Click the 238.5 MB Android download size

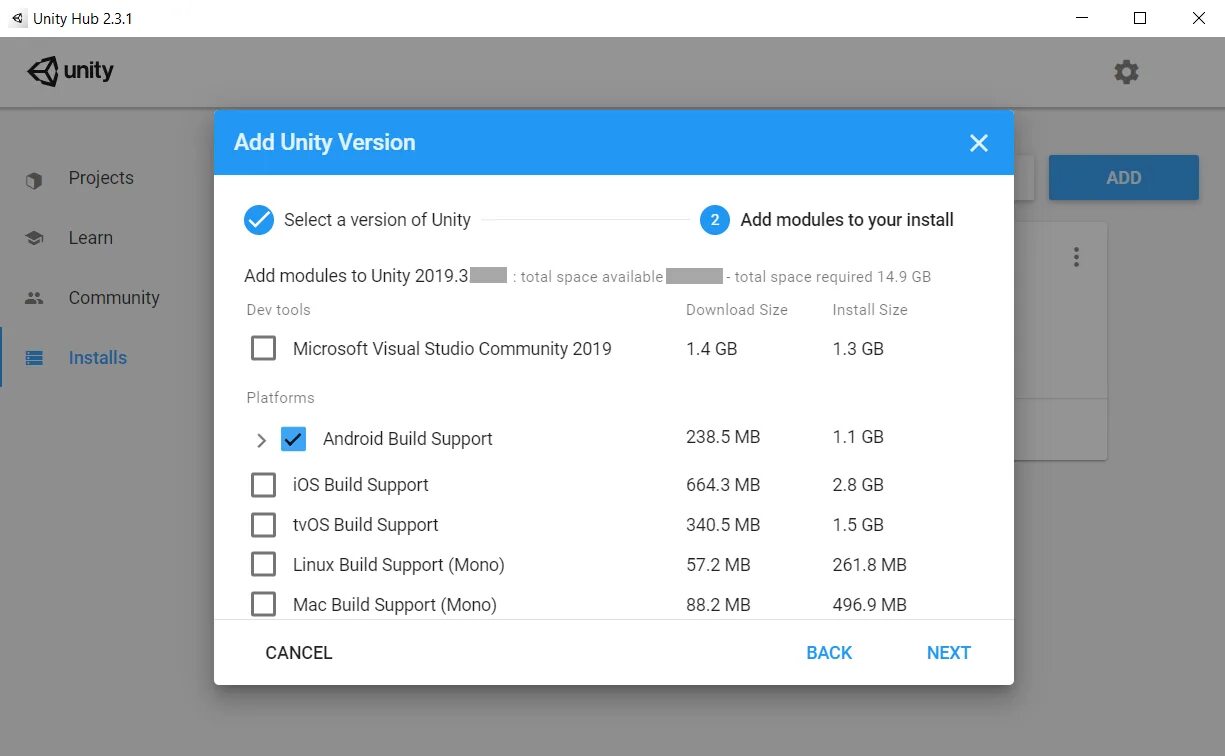pyautogui.click(x=723, y=437)
